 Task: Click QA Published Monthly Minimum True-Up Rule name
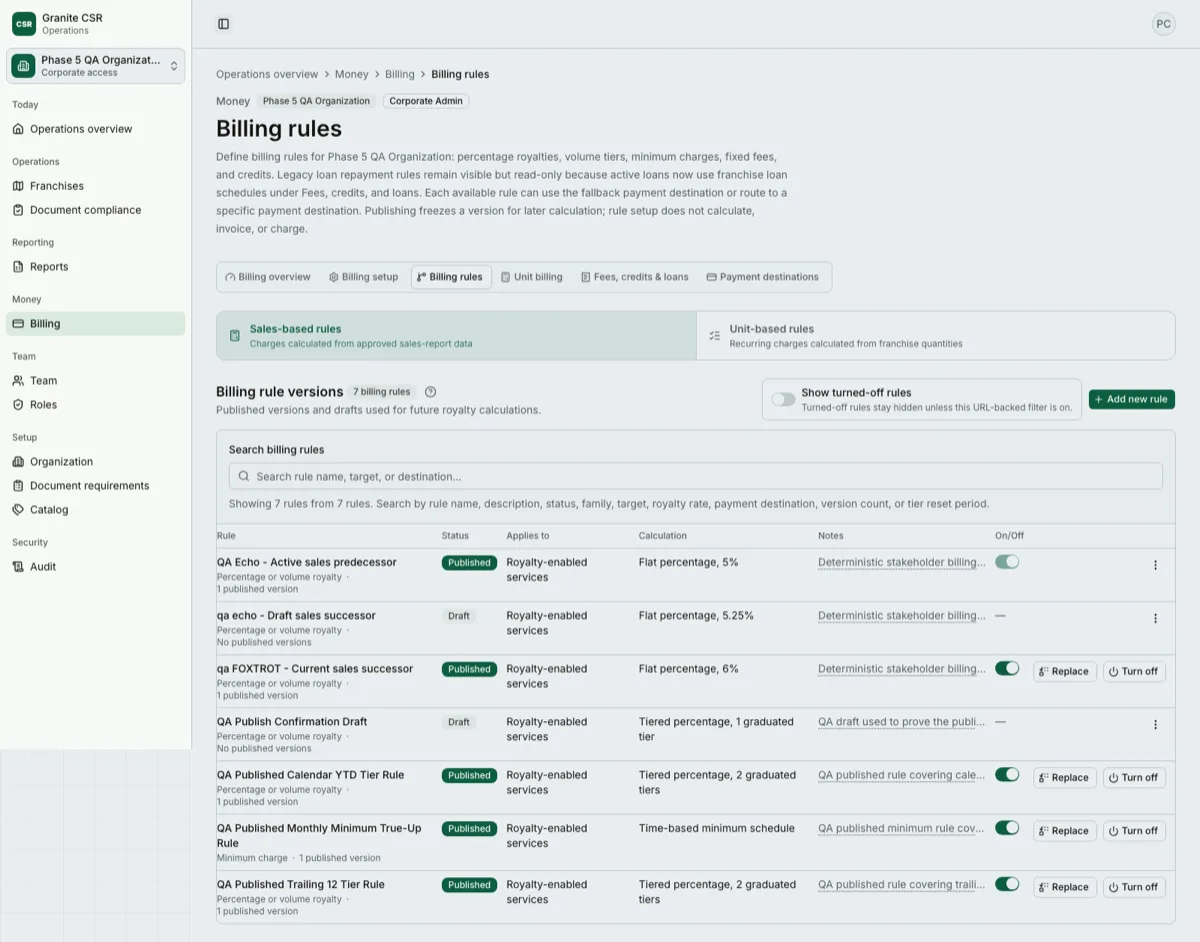point(319,835)
